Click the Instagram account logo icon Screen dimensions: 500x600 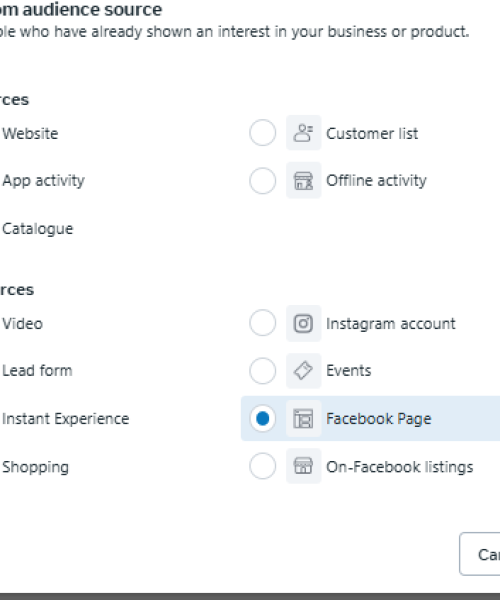304,323
